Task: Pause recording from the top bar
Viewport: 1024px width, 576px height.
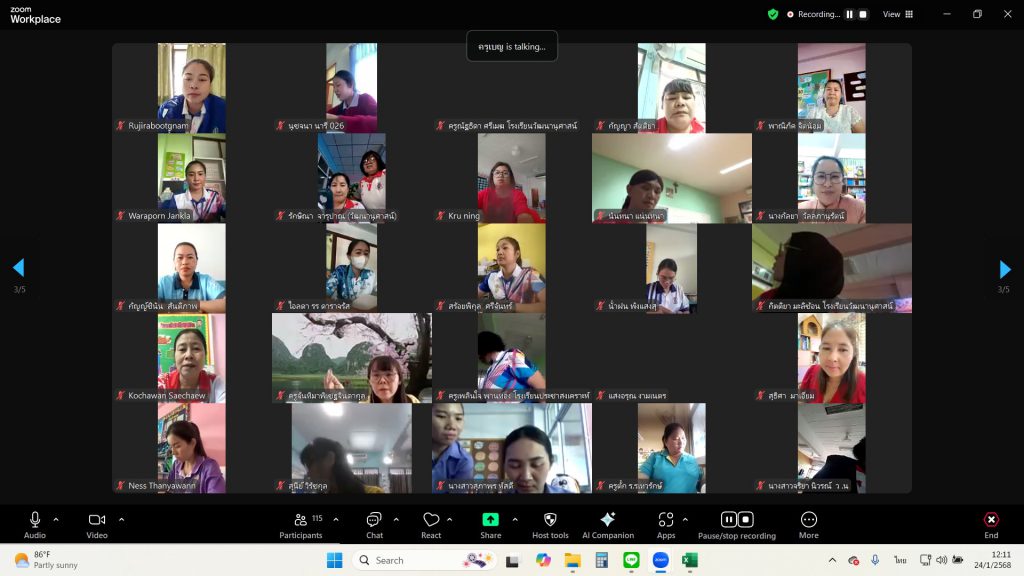Action: pos(850,14)
